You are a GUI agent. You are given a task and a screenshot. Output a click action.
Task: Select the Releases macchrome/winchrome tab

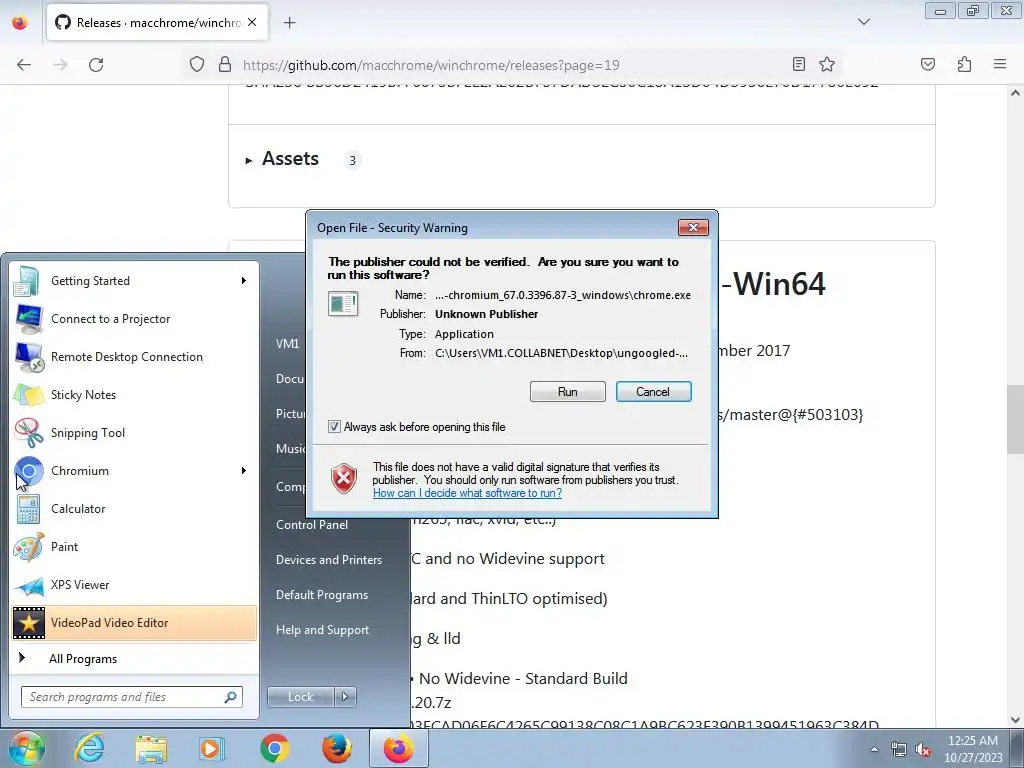point(157,23)
